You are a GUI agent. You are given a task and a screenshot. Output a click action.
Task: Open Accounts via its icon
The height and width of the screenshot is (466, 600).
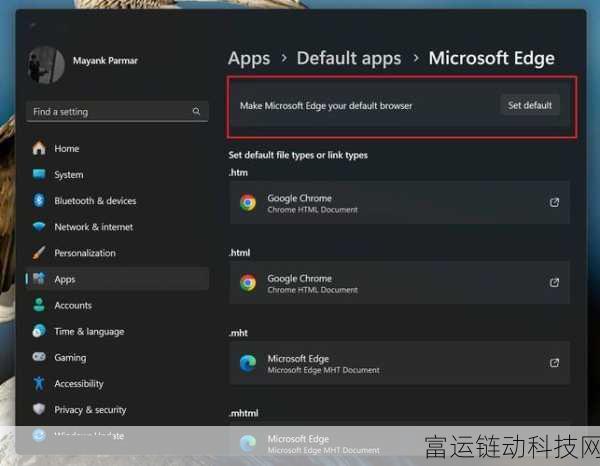click(39, 305)
